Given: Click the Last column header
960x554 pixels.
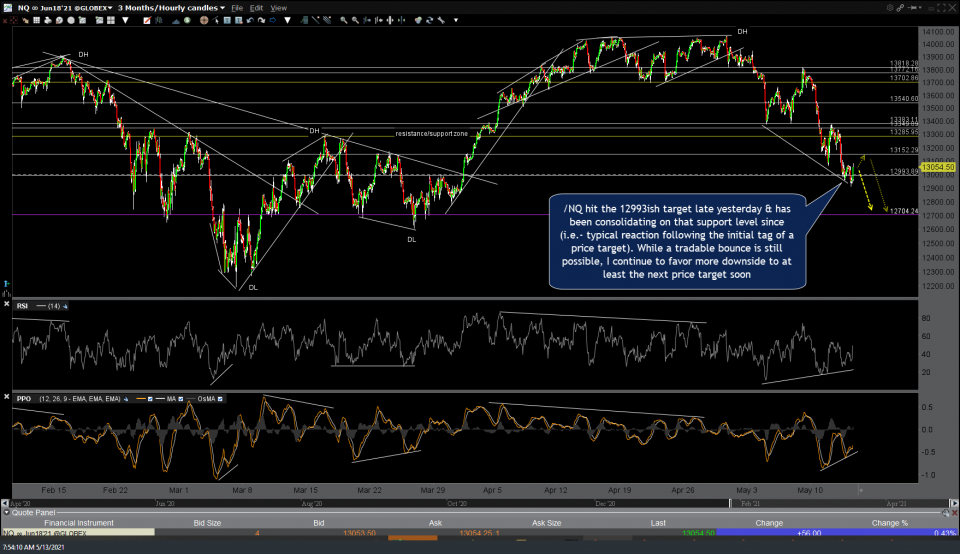Looking at the screenshot, I should (658, 523).
